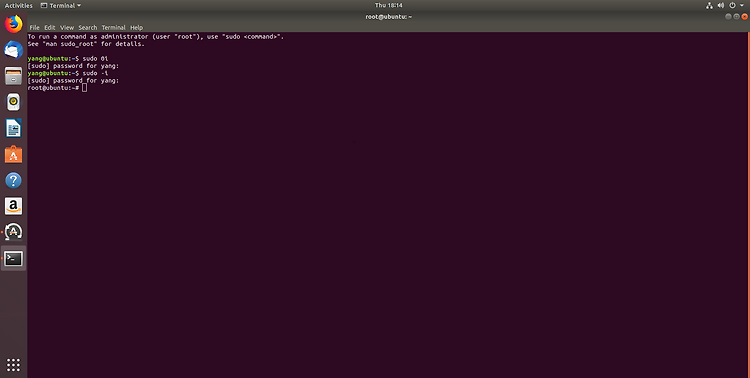Launch Thunderbird mail from the dock
The height and width of the screenshot is (378, 750).
pyautogui.click(x=13, y=50)
